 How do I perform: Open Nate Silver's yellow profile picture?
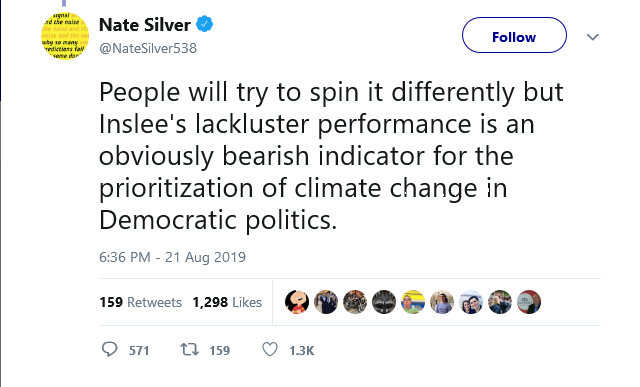click(x=65, y=36)
